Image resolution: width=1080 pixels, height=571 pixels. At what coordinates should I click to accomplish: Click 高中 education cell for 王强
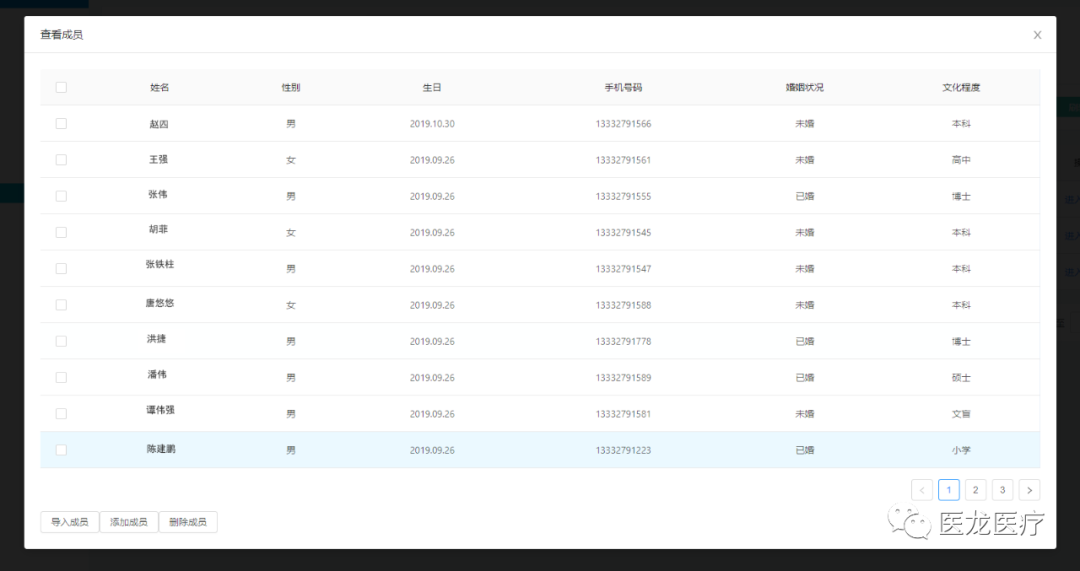click(961, 160)
